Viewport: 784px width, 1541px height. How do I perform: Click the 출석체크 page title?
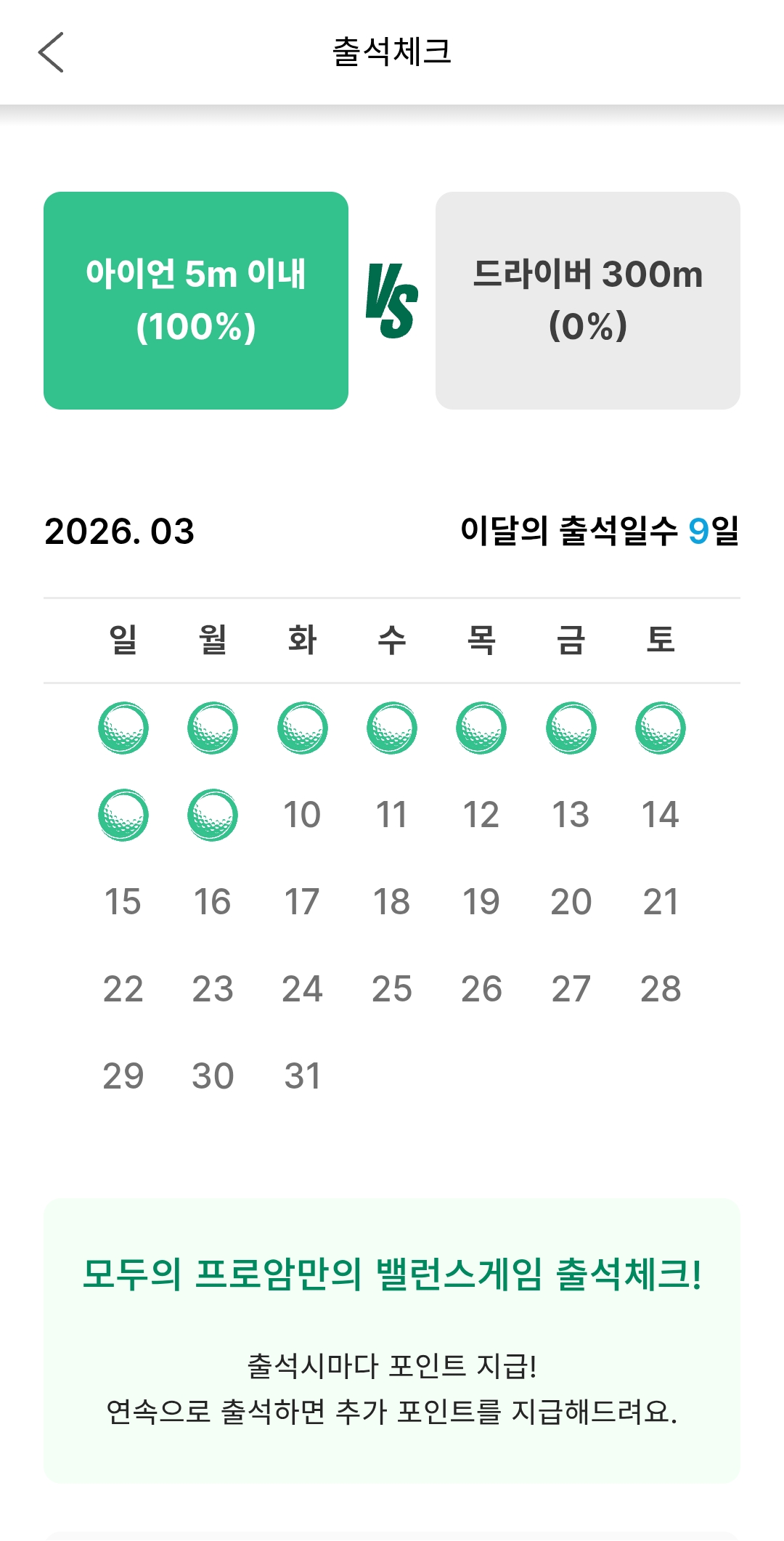pos(392,52)
